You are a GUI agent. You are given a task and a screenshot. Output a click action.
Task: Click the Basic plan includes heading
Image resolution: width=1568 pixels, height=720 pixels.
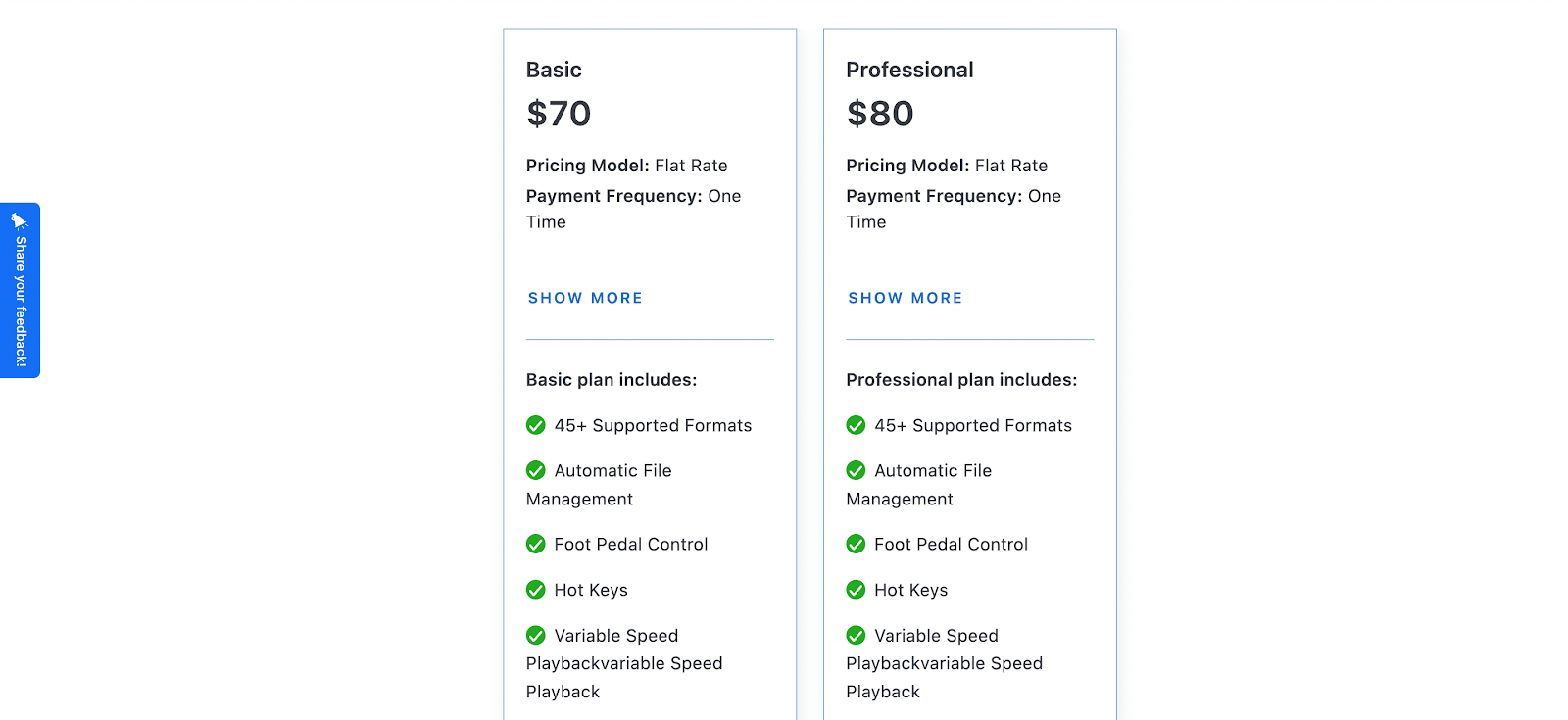click(612, 380)
